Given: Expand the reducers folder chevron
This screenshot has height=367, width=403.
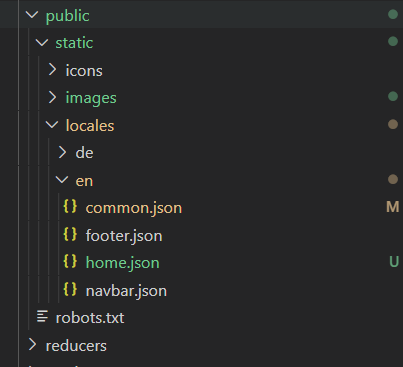Looking at the screenshot, I should [32, 345].
